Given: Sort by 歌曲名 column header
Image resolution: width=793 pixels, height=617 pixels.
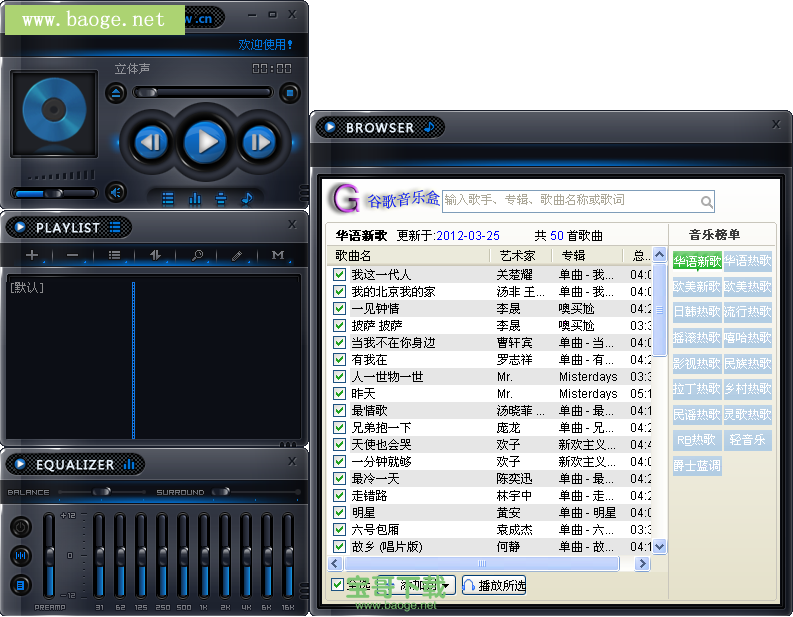Looking at the screenshot, I should pyautogui.click(x=409, y=255).
